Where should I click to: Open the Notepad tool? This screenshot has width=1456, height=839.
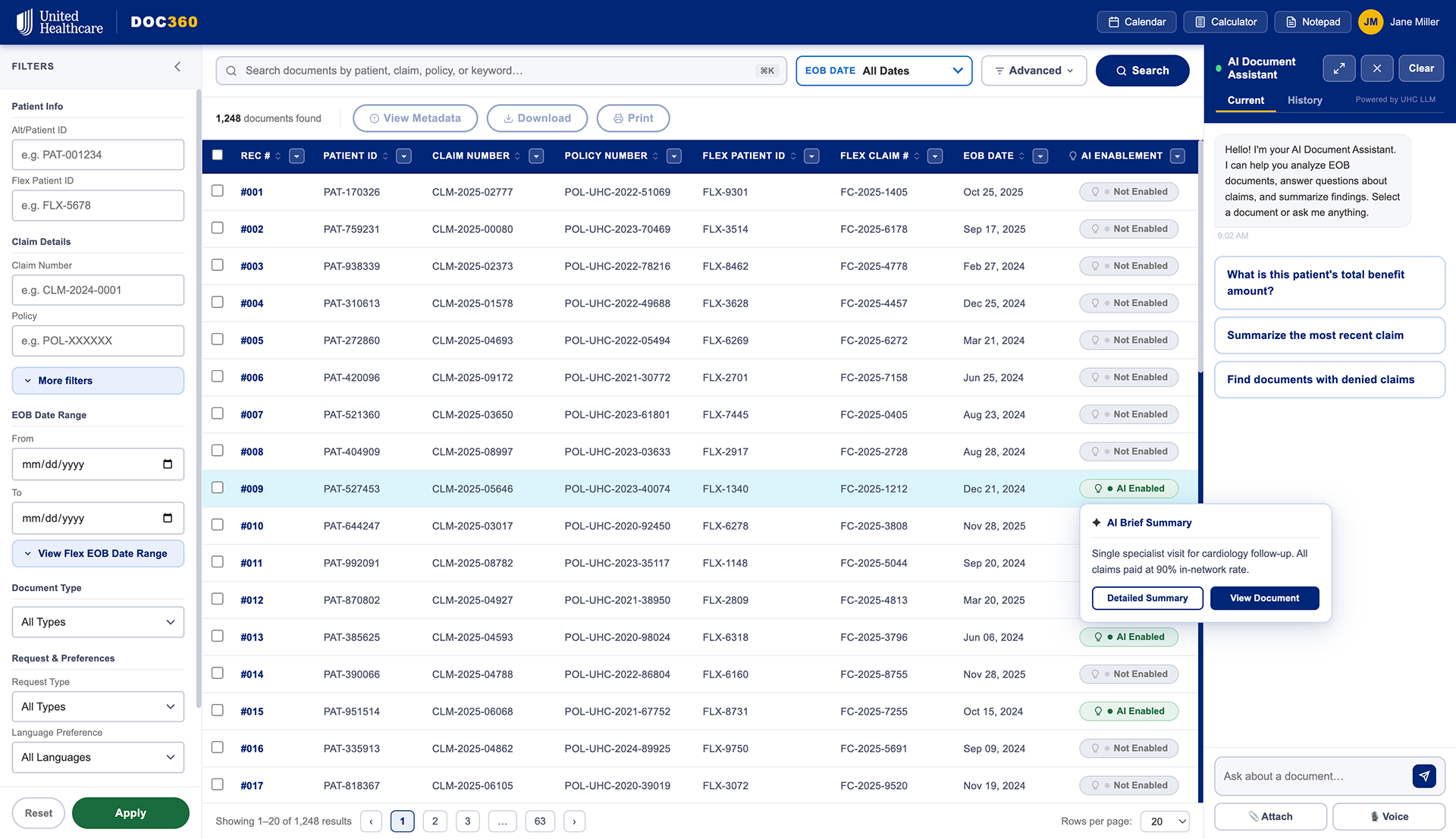[x=1313, y=22]
